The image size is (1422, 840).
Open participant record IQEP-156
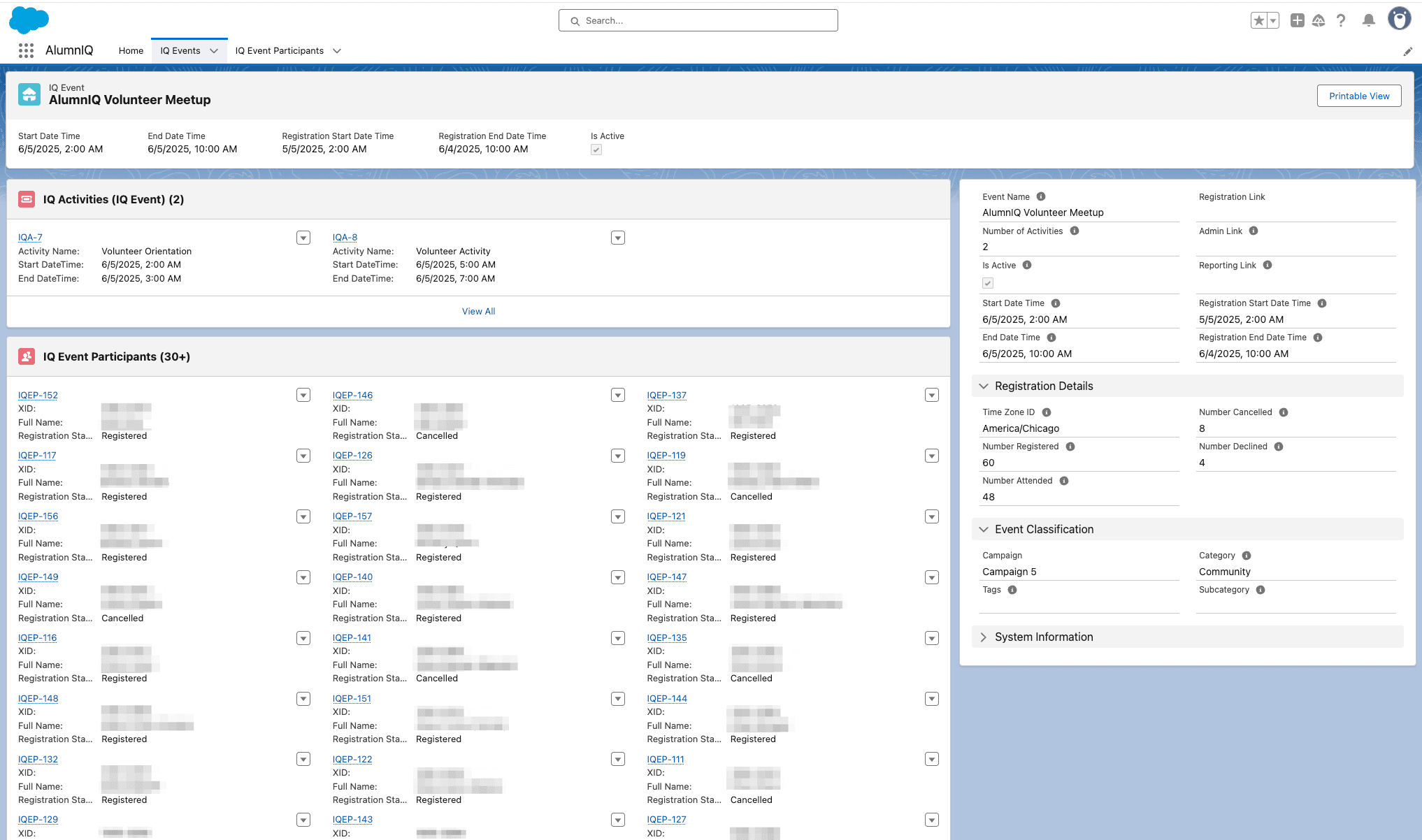coord(38,516)
